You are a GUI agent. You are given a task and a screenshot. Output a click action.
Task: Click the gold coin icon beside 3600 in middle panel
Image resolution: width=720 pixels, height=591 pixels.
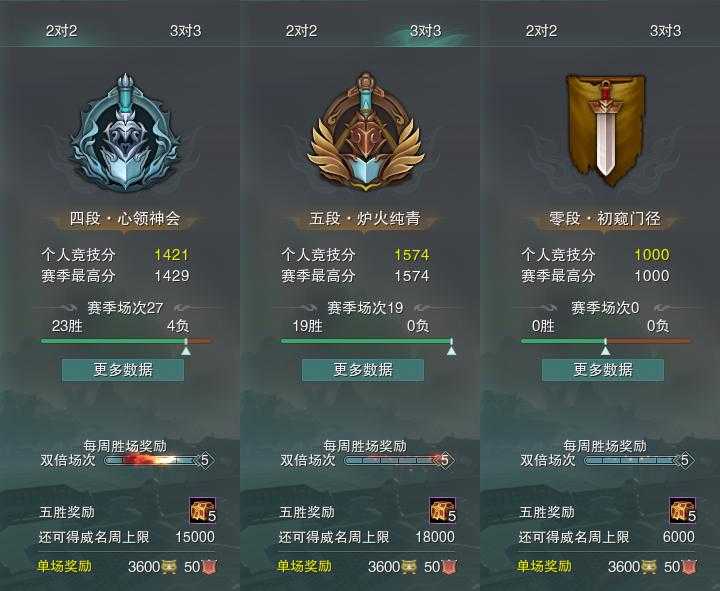[409, 567]
